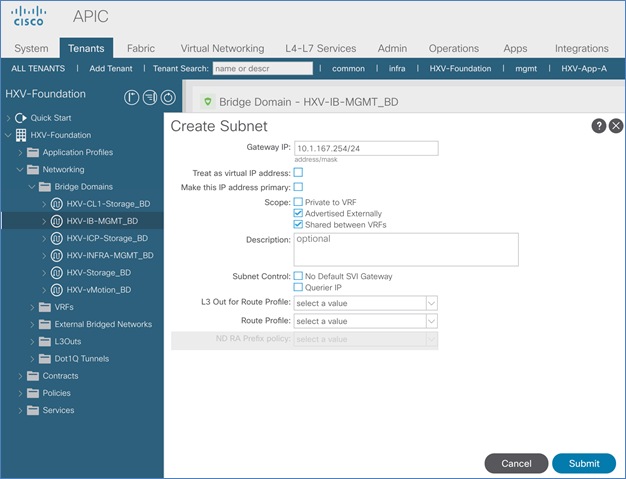Cancel subnet creation
The image size is (626, 479).
[x=516, y=463]
